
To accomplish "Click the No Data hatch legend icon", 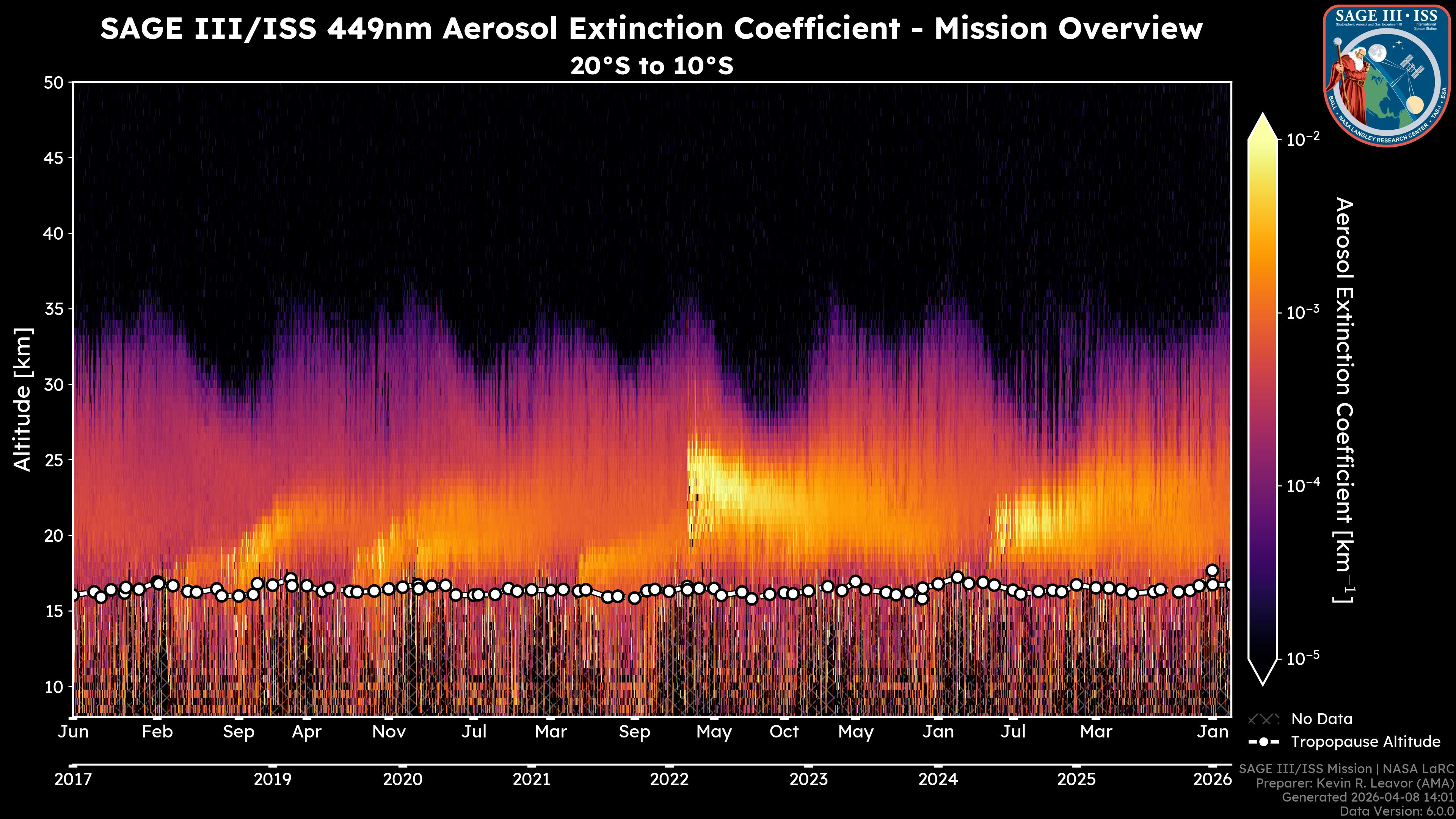I will tap(1263, 720).
